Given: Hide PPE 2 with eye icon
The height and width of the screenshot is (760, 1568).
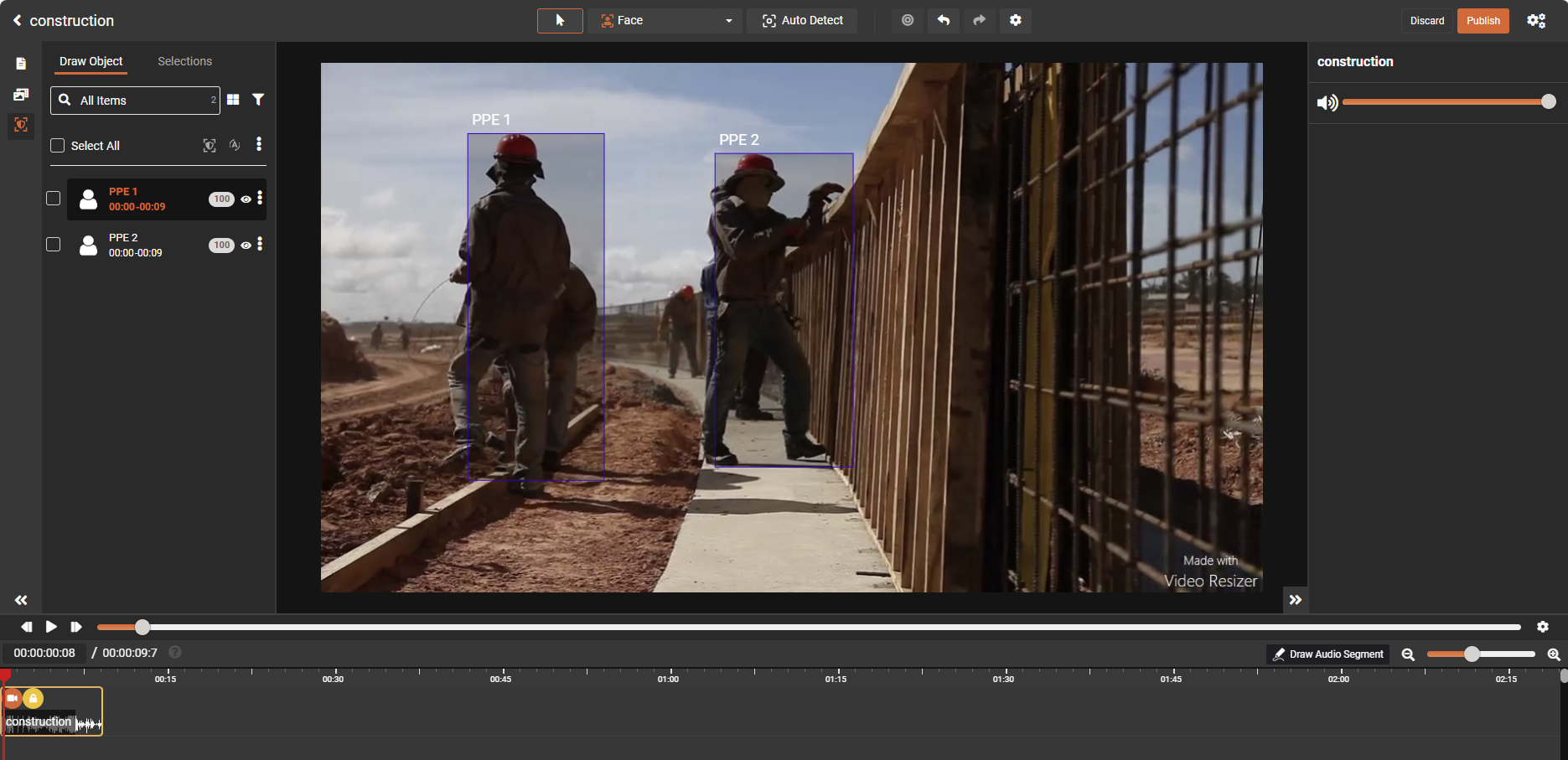Looking at the screenshot, I should point(246,246).
